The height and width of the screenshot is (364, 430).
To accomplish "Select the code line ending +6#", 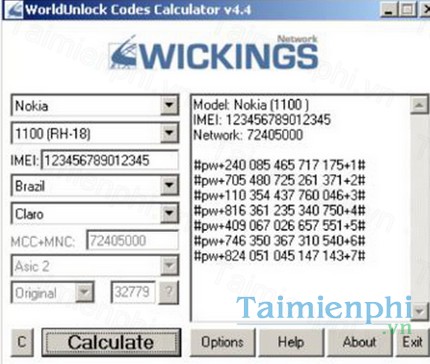I will pyautogui.click(x=279, y=241).
